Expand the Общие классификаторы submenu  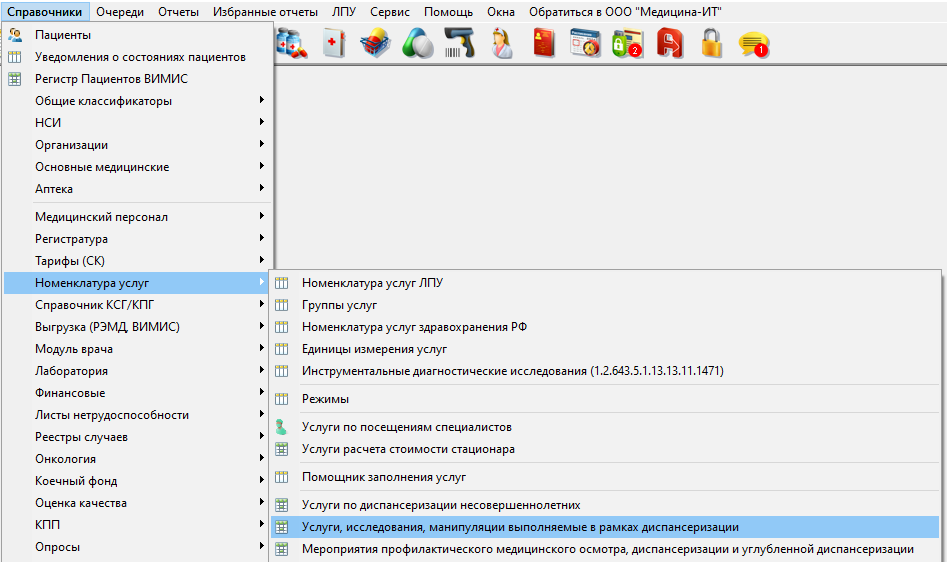pos(103,101)
